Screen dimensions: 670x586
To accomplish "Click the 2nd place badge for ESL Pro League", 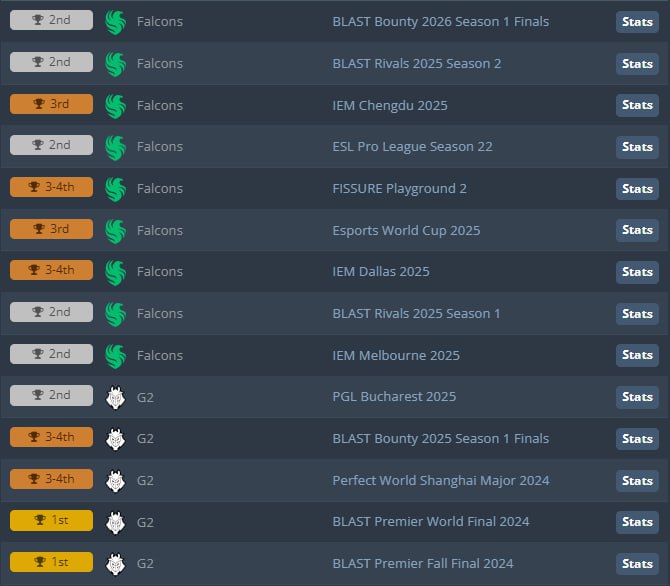I will (x=51, y=146).
